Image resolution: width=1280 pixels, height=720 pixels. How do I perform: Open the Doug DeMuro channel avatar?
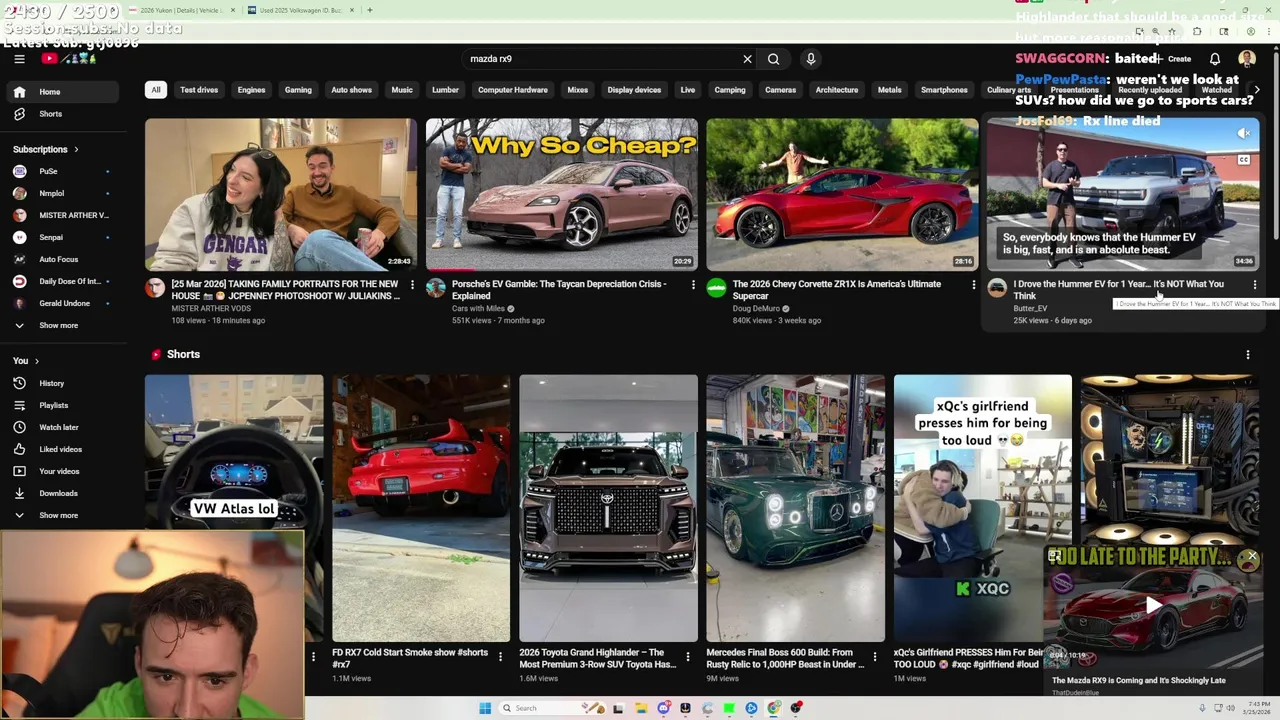click(716, 288)
